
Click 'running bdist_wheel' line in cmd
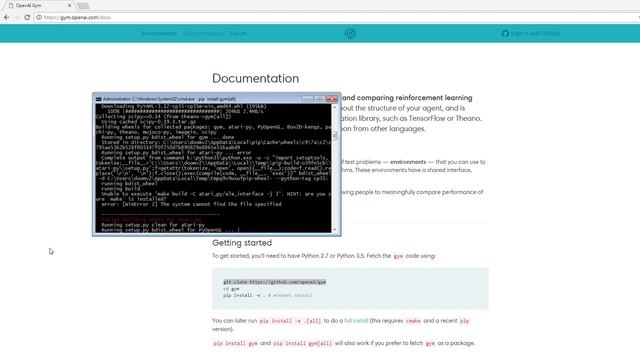pyautogui.click(x=129, y=183)
